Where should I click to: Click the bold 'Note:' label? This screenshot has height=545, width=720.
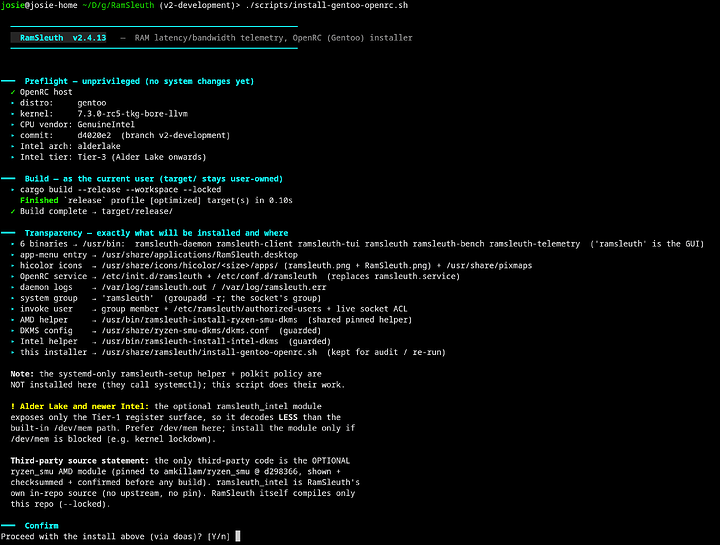coord(22,374)
